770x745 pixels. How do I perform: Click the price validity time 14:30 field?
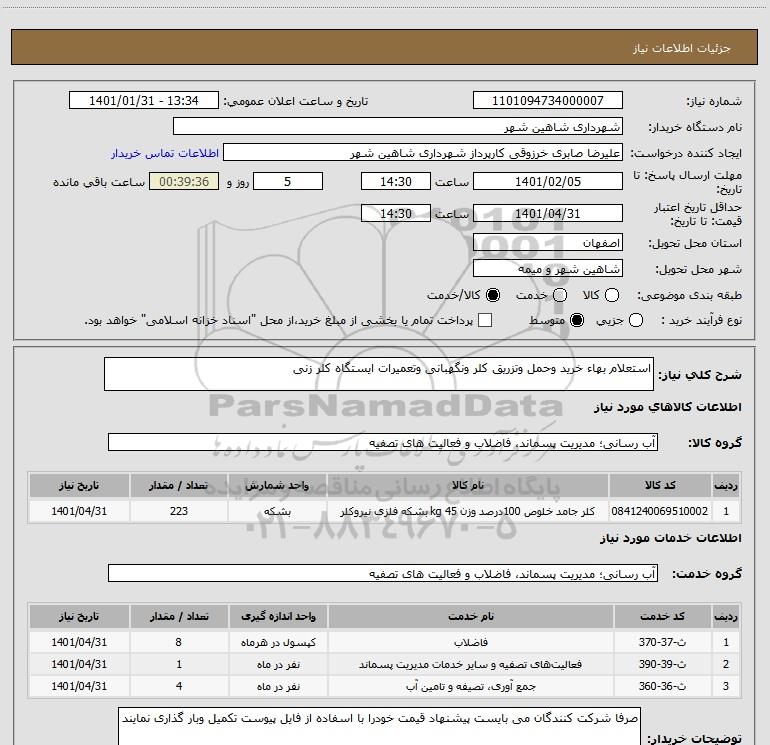(396, 213)
